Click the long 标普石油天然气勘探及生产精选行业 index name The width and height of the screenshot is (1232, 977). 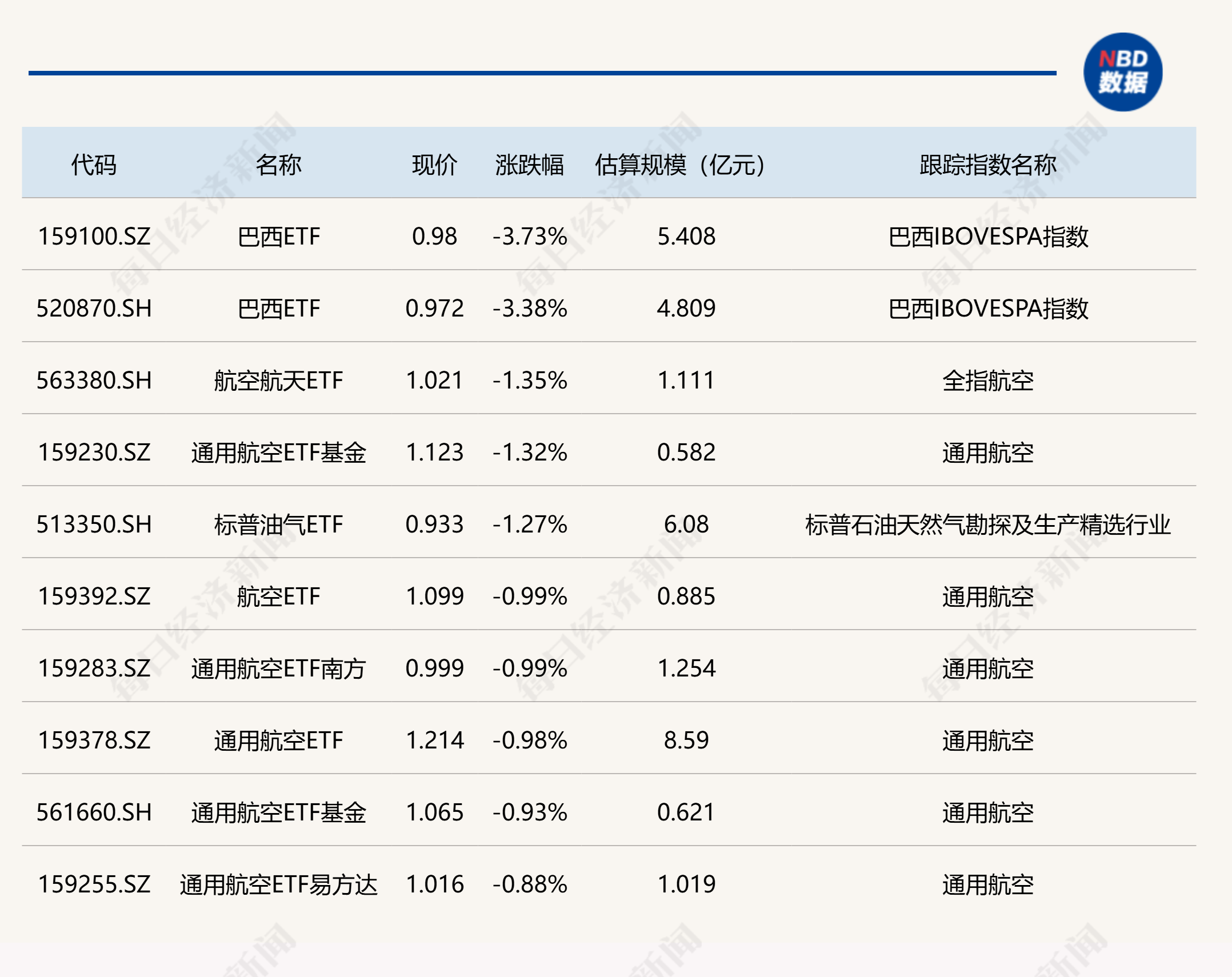tap(987, 524)
